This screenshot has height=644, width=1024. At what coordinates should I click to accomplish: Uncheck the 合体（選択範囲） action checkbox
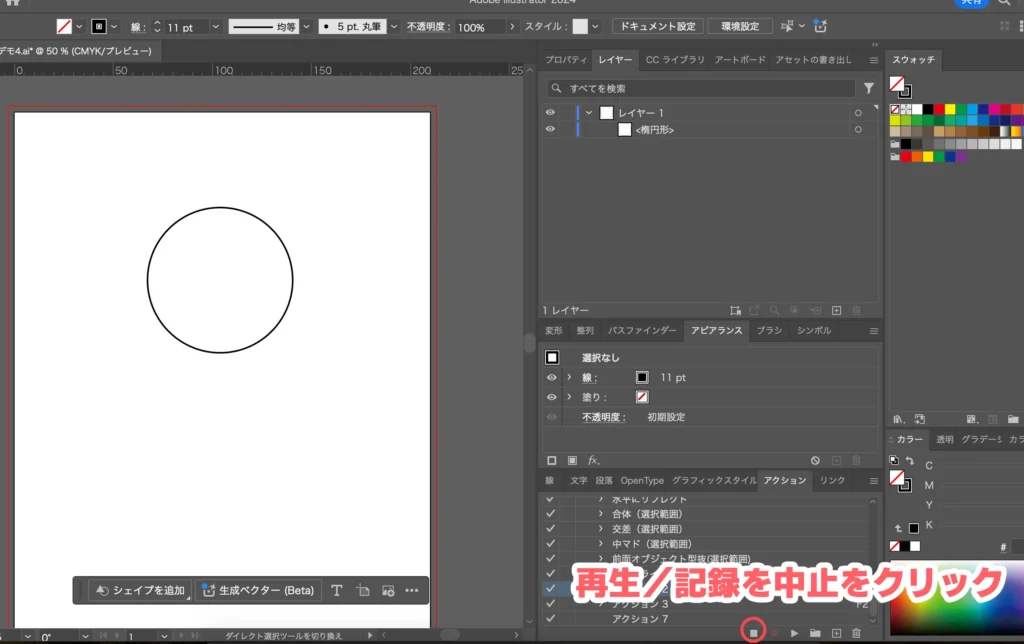(549, 513)
